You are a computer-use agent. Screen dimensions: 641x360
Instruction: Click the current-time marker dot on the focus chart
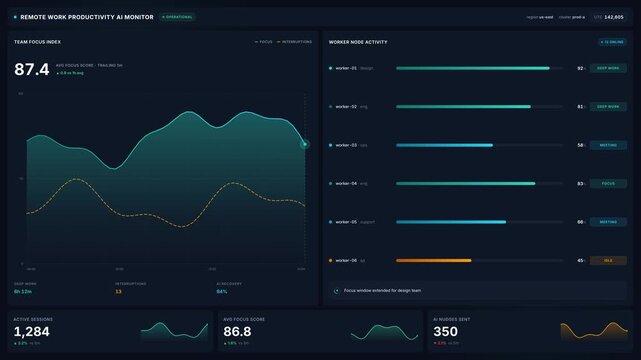[x=305, y=144]
